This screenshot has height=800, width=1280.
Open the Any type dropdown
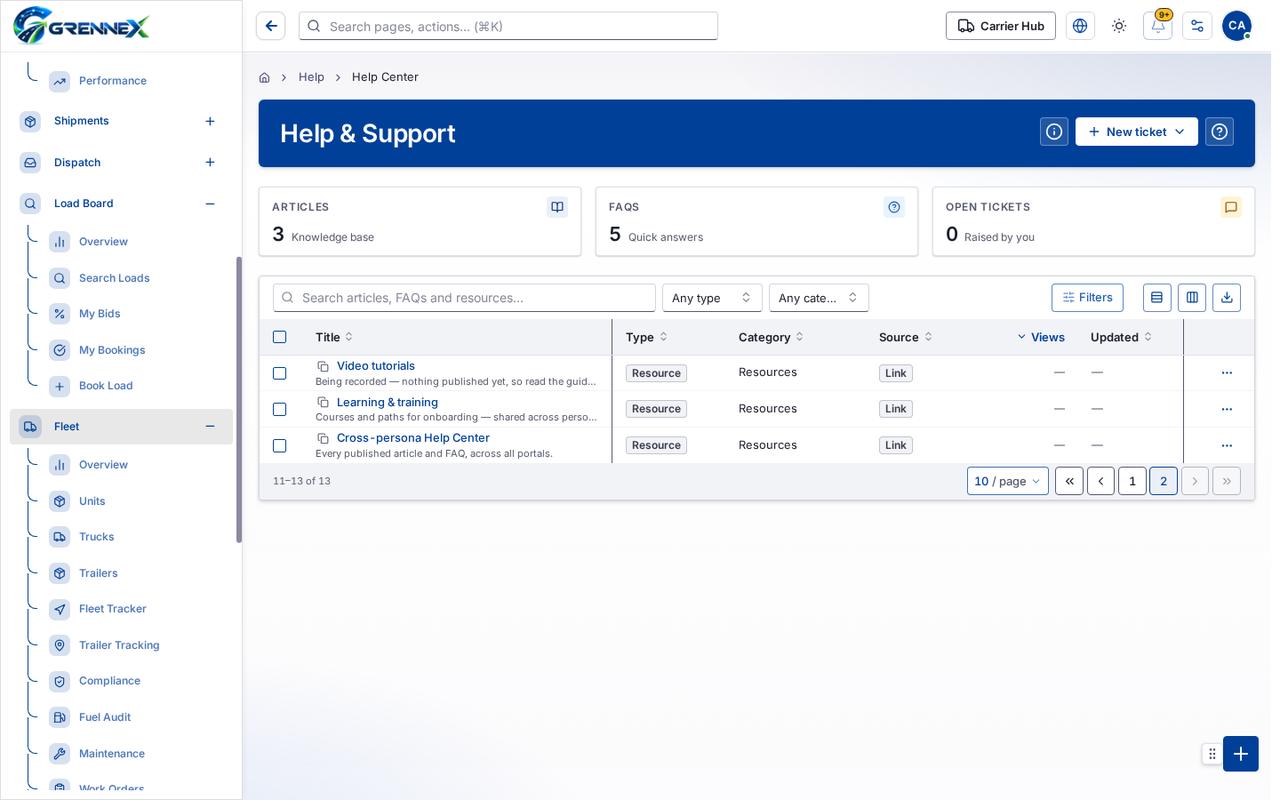point(712,298)
